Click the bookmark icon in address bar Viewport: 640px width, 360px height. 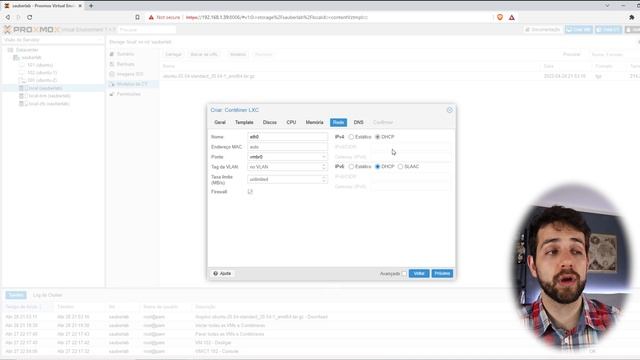click(x=138, y=17)
